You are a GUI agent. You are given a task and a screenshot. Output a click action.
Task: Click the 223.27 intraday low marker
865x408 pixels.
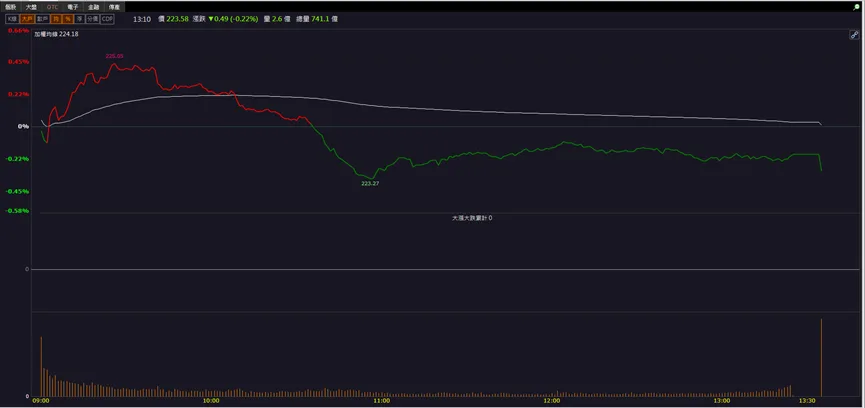370,184
